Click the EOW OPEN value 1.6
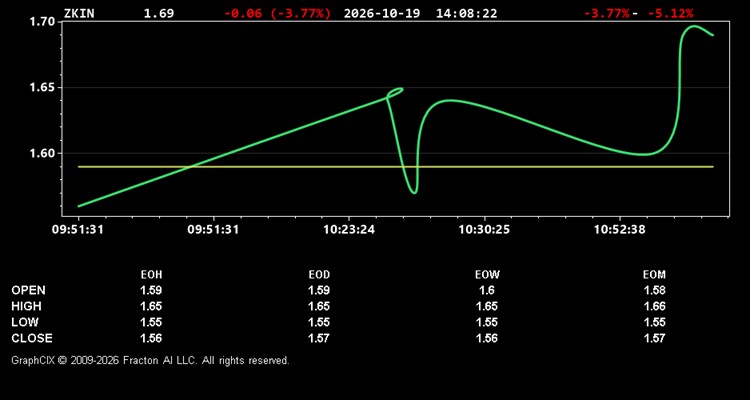Viewport: 750px width, 400px height. (x=487, y=290)
